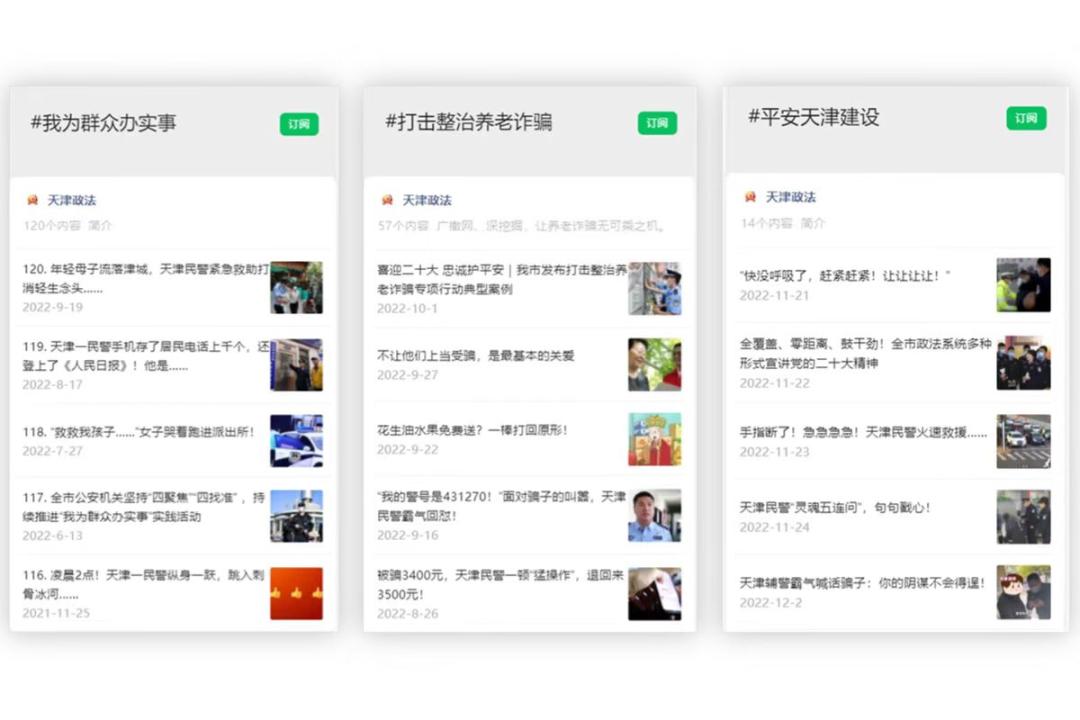
Task: Subscribe to #打击整治养老诈骗 topic
Action: point(657,124)
